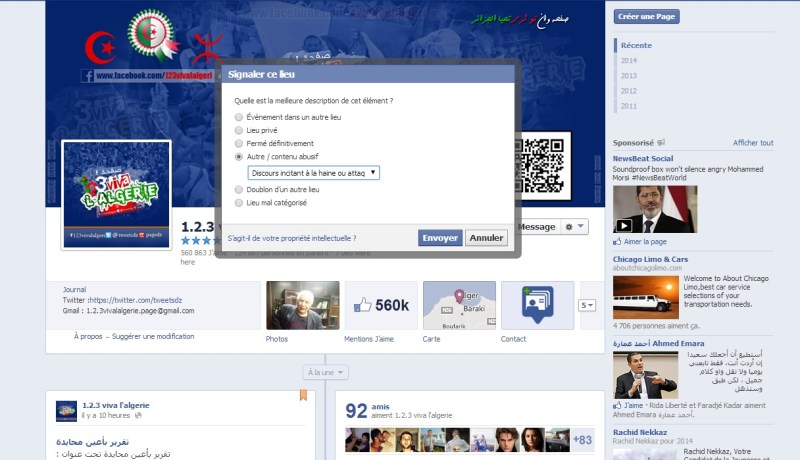Open the Twitter tweetsdz URL
800x460 pixels.
click(x=136, y=300)
